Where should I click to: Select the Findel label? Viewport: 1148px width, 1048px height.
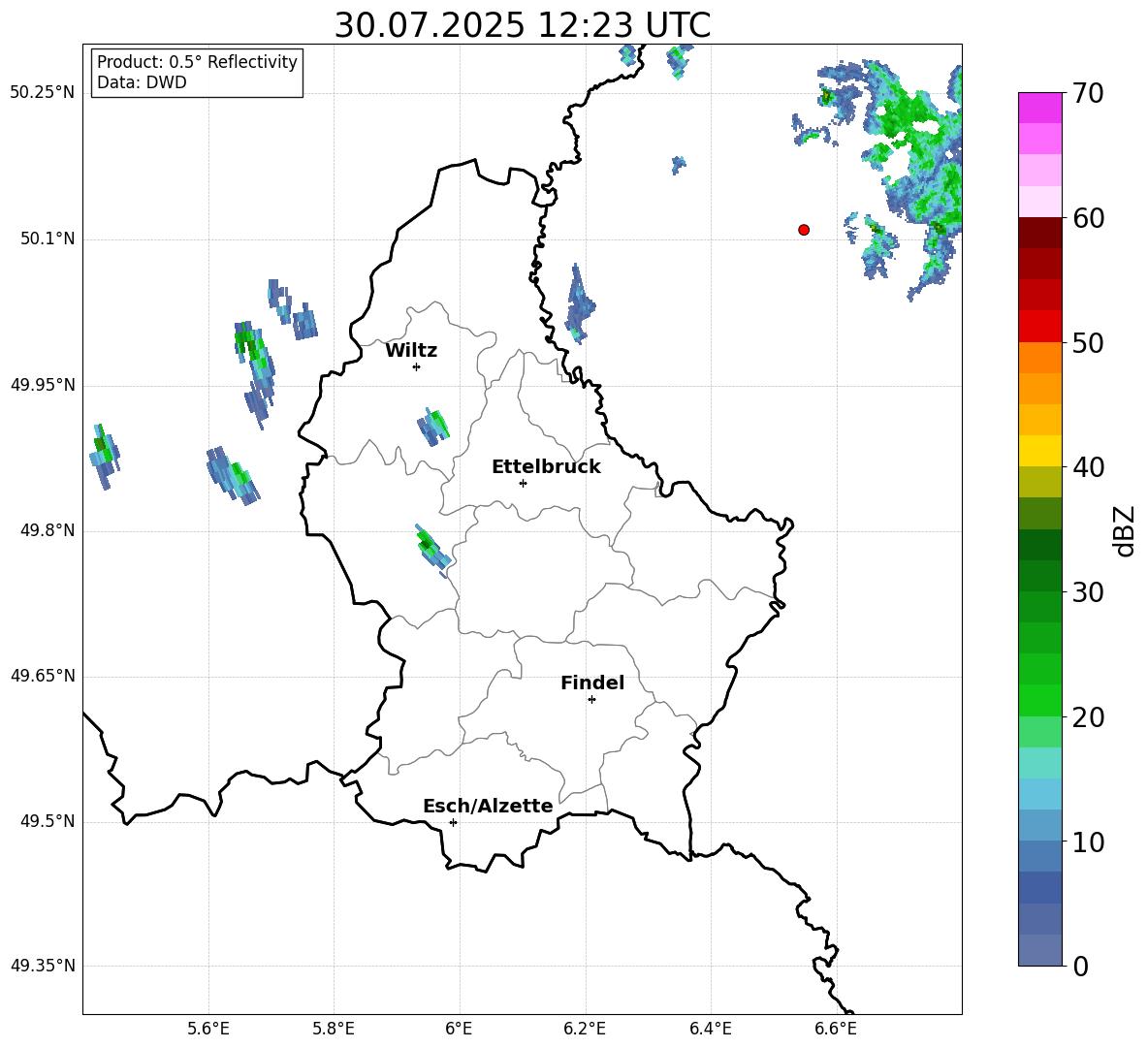point(592,683)
